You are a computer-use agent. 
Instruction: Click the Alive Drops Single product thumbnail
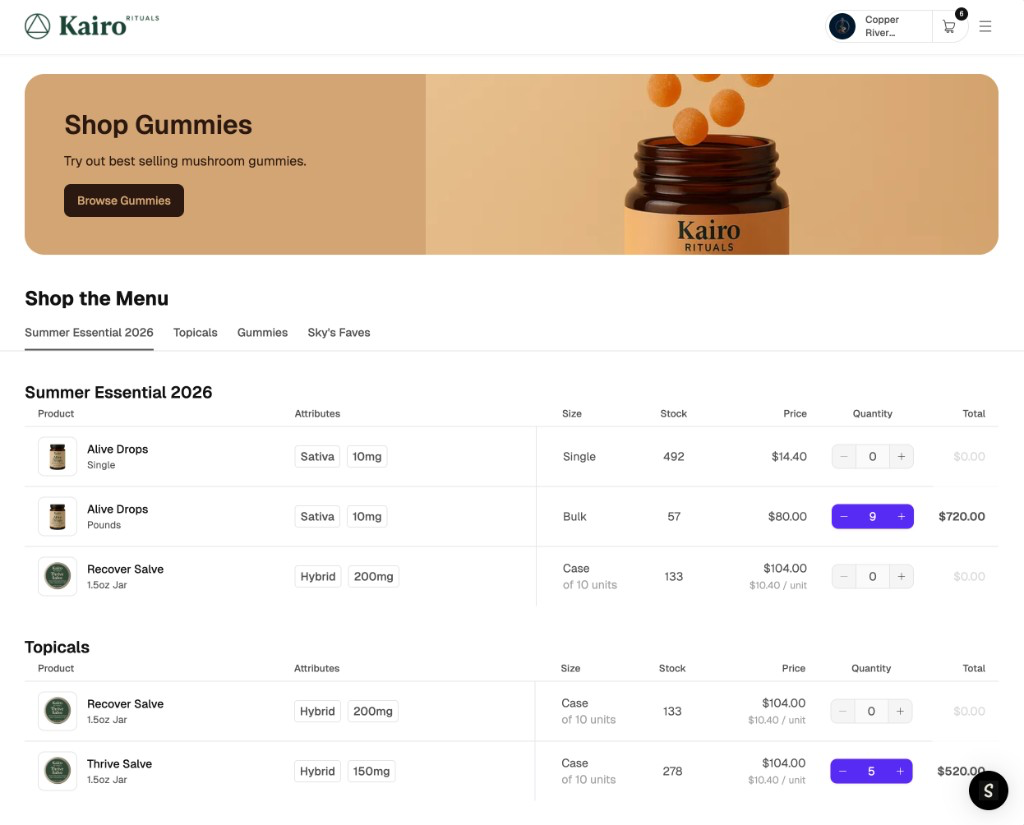(57, 457)
